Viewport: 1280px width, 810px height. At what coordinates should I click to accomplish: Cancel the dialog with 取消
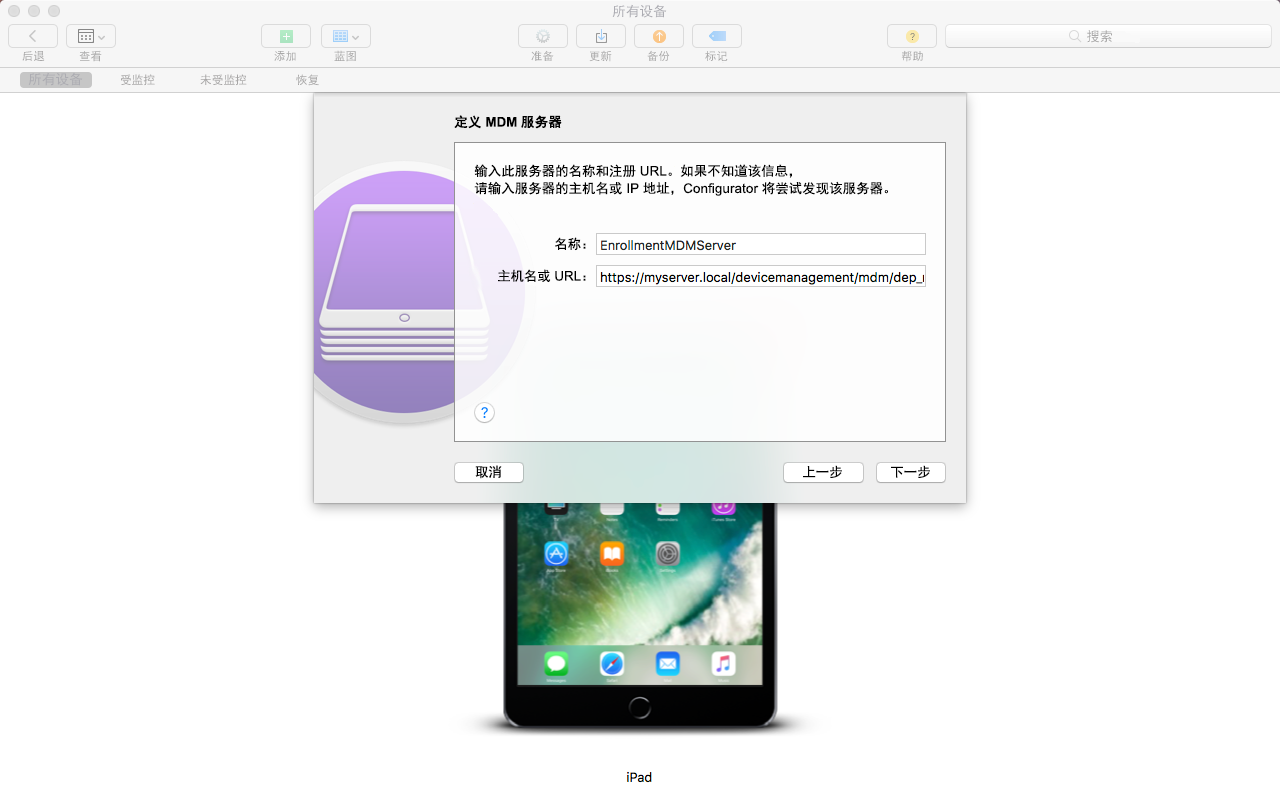pos(489,472)
